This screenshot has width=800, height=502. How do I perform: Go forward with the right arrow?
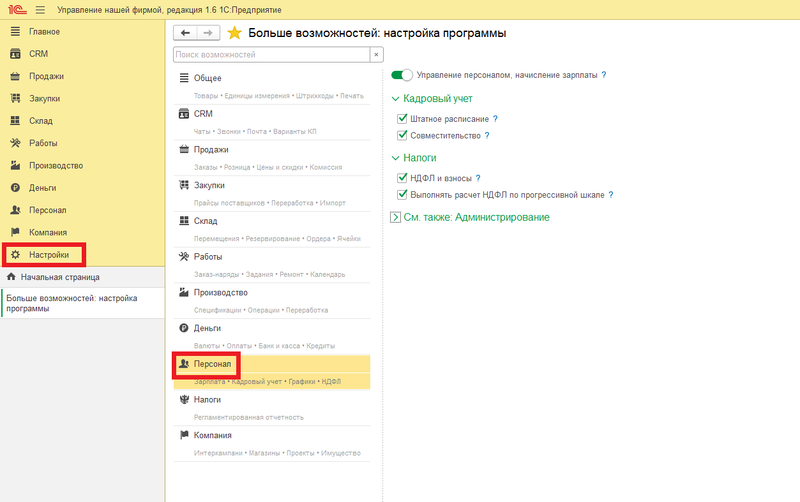(x=208, y=33)
